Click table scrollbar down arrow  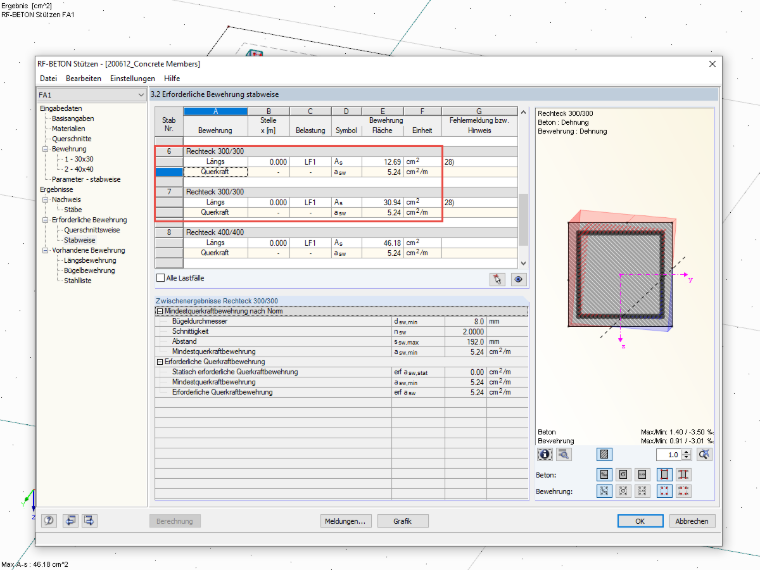pyautogui.click(x=523, y=263)
